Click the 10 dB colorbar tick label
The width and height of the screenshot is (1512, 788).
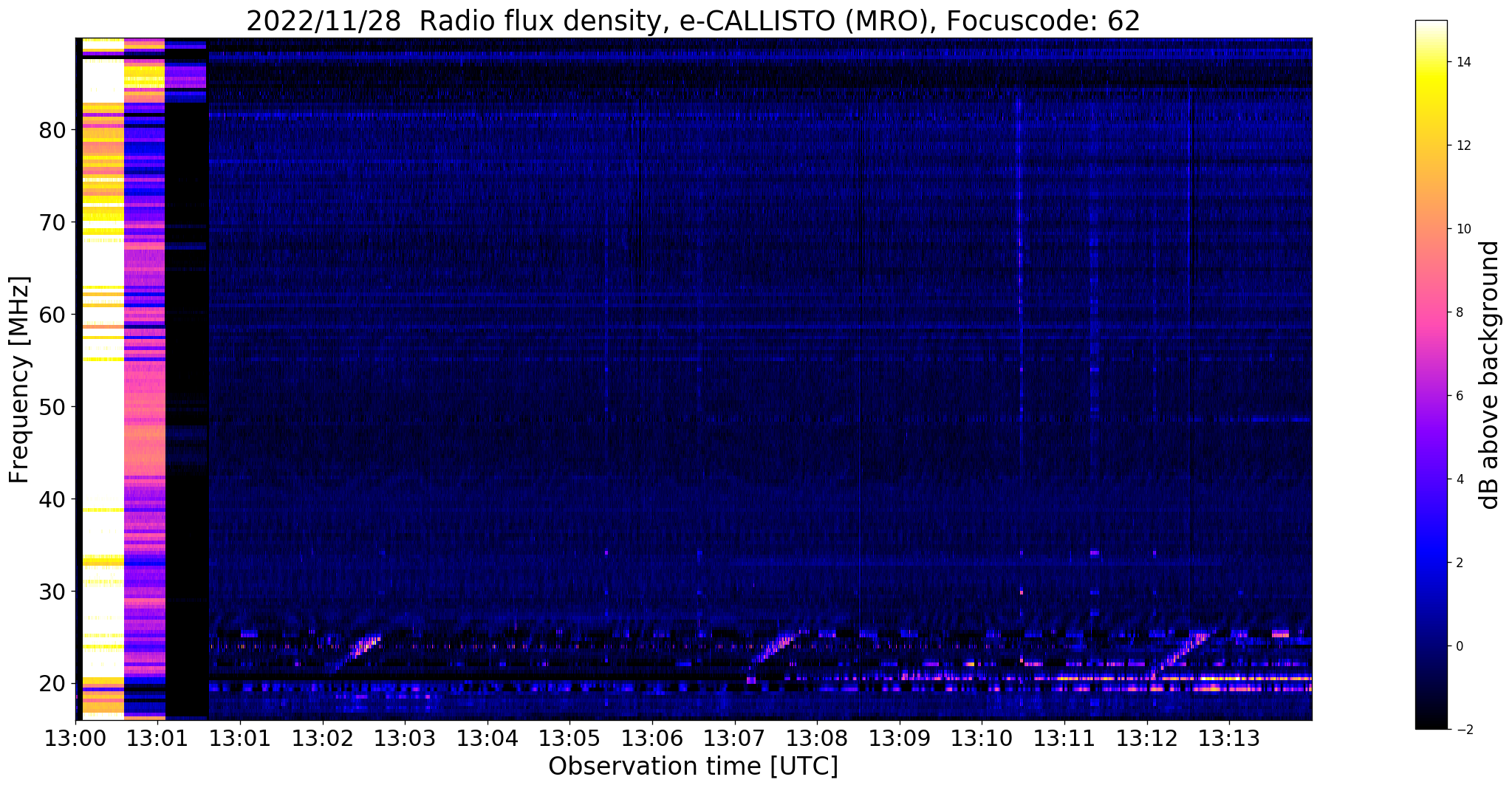(1462, 229)
